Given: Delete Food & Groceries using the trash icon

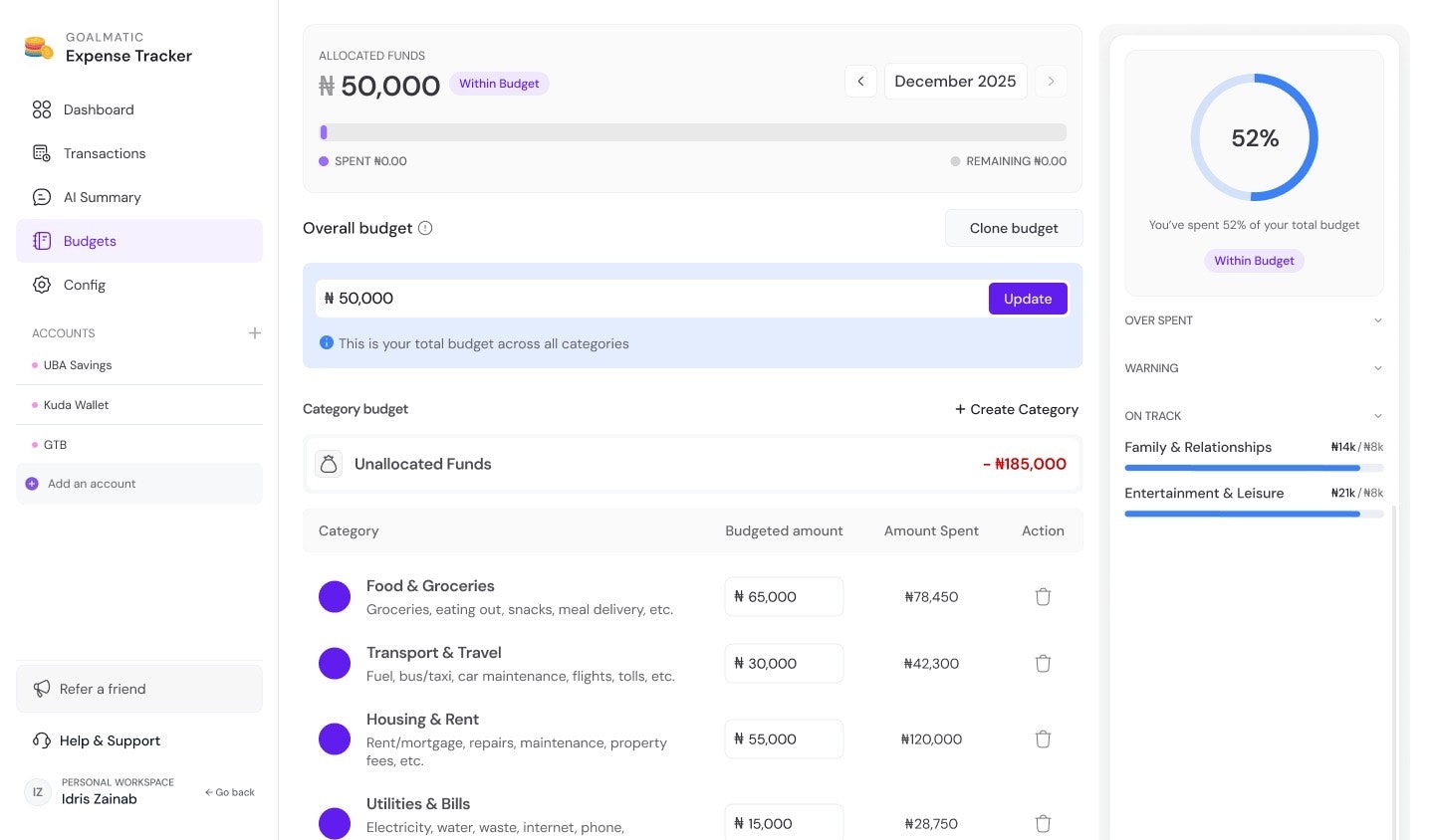Looking at the screenshot, I should [1043, 596].
